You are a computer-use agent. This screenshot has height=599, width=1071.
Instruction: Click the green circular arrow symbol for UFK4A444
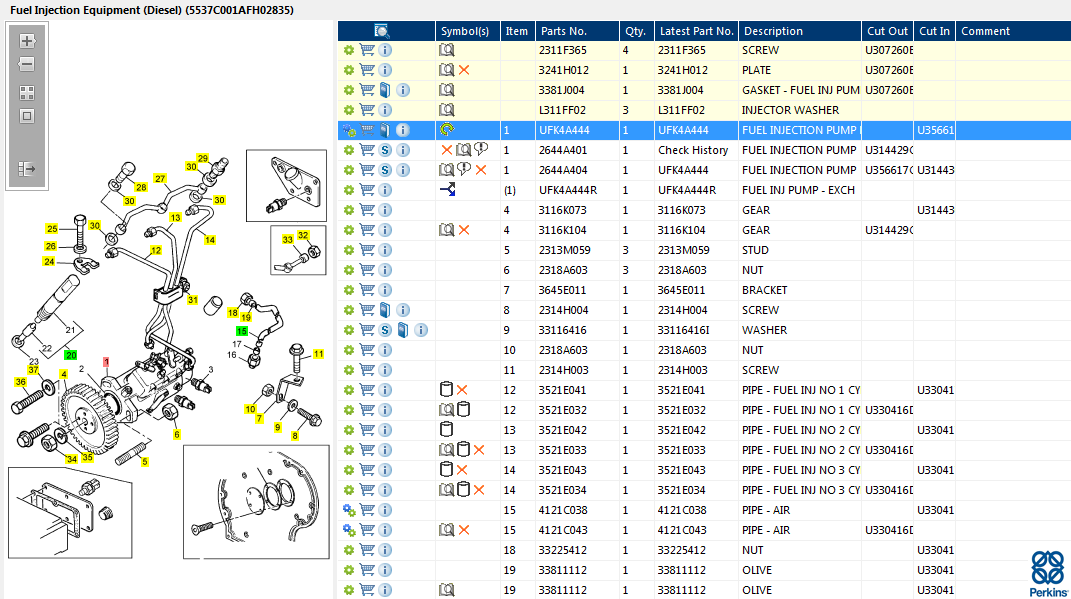[x=447, y=130]
